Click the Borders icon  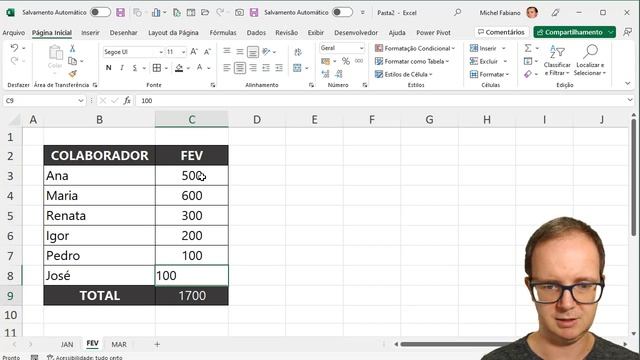coord(157,68)
